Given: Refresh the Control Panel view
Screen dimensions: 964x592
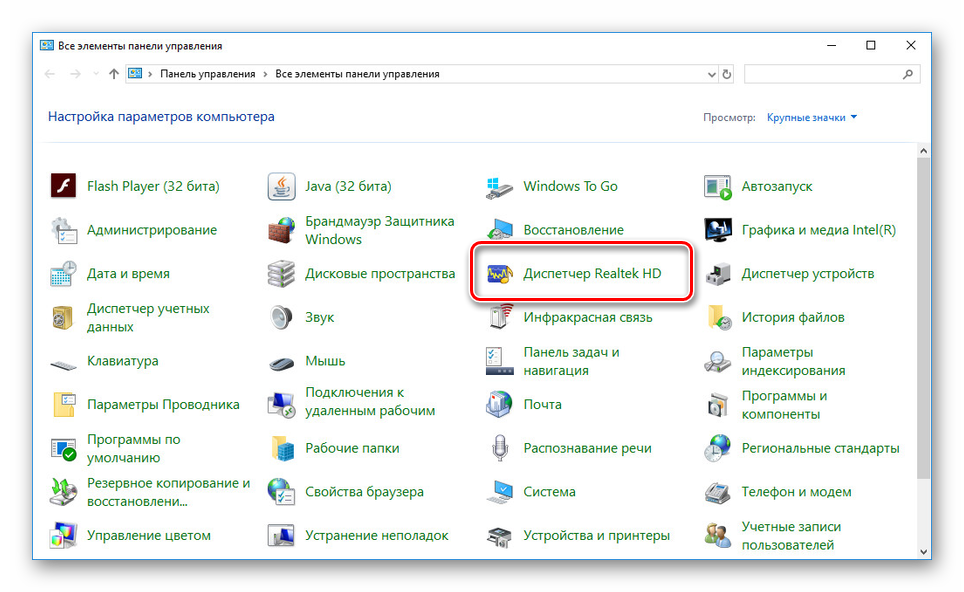Looking at the screenshot, I should click(x=727, y=74).
